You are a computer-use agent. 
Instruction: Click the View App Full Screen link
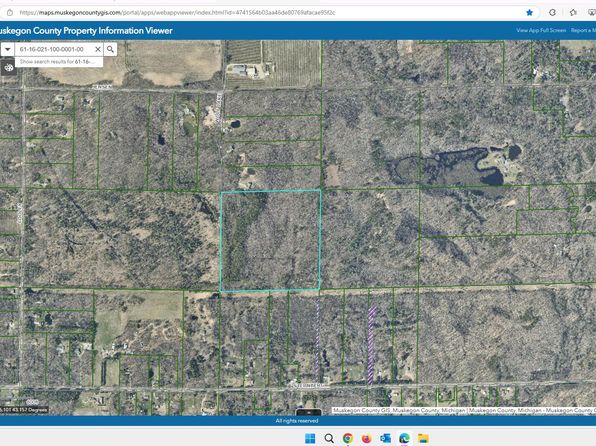coord(541,30)
